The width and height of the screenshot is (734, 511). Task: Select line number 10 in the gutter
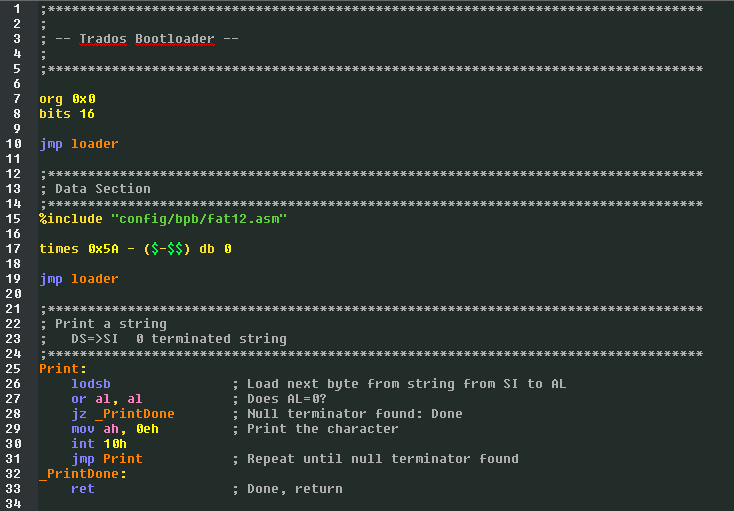[13, 144]
